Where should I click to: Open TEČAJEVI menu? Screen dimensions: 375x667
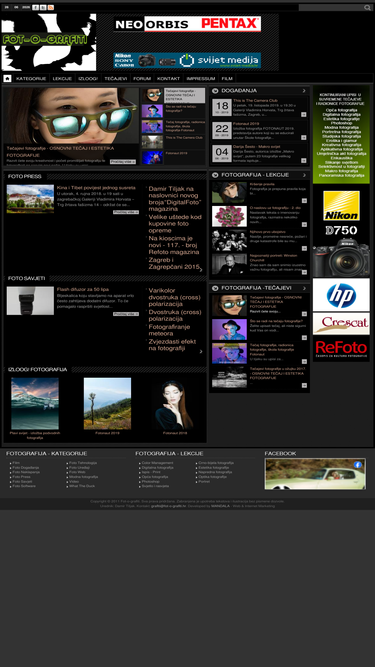[116, 79]
